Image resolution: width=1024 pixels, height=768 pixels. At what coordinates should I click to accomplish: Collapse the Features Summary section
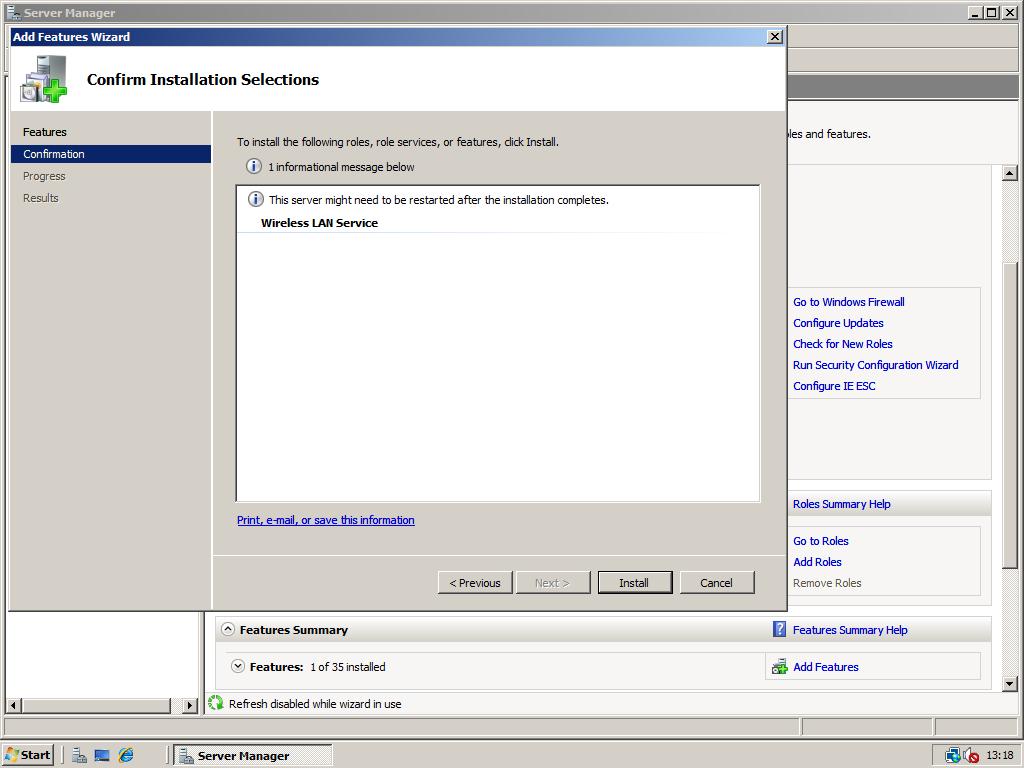point(227,629)
